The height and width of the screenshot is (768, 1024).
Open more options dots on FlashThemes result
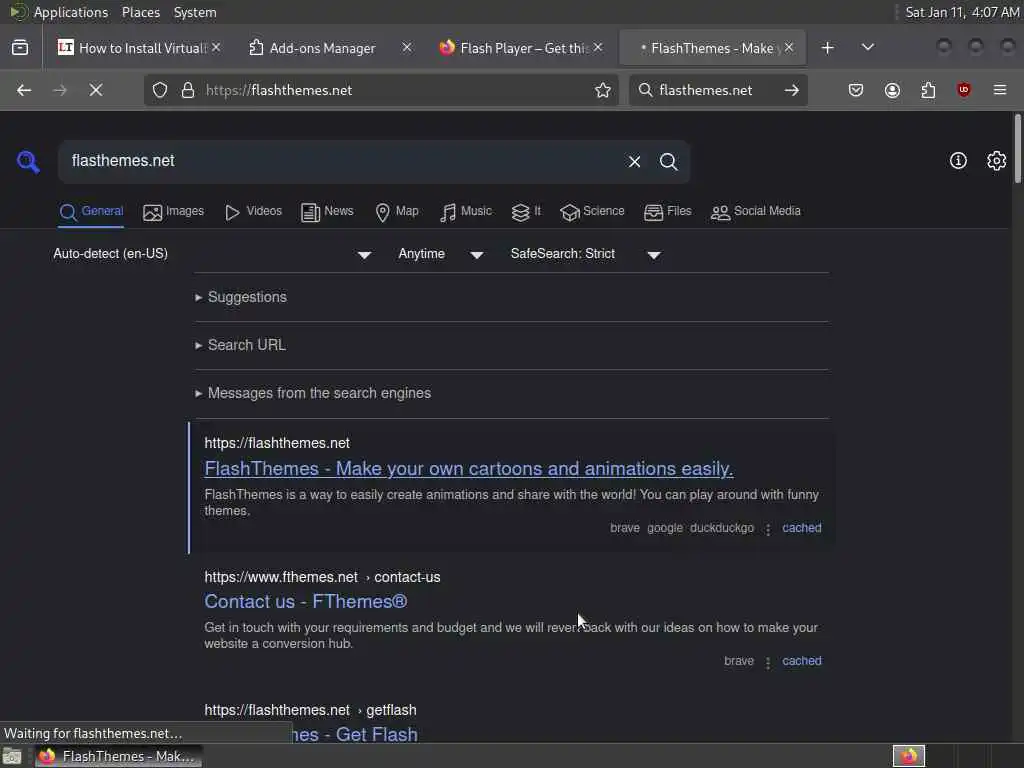(768, 529)
